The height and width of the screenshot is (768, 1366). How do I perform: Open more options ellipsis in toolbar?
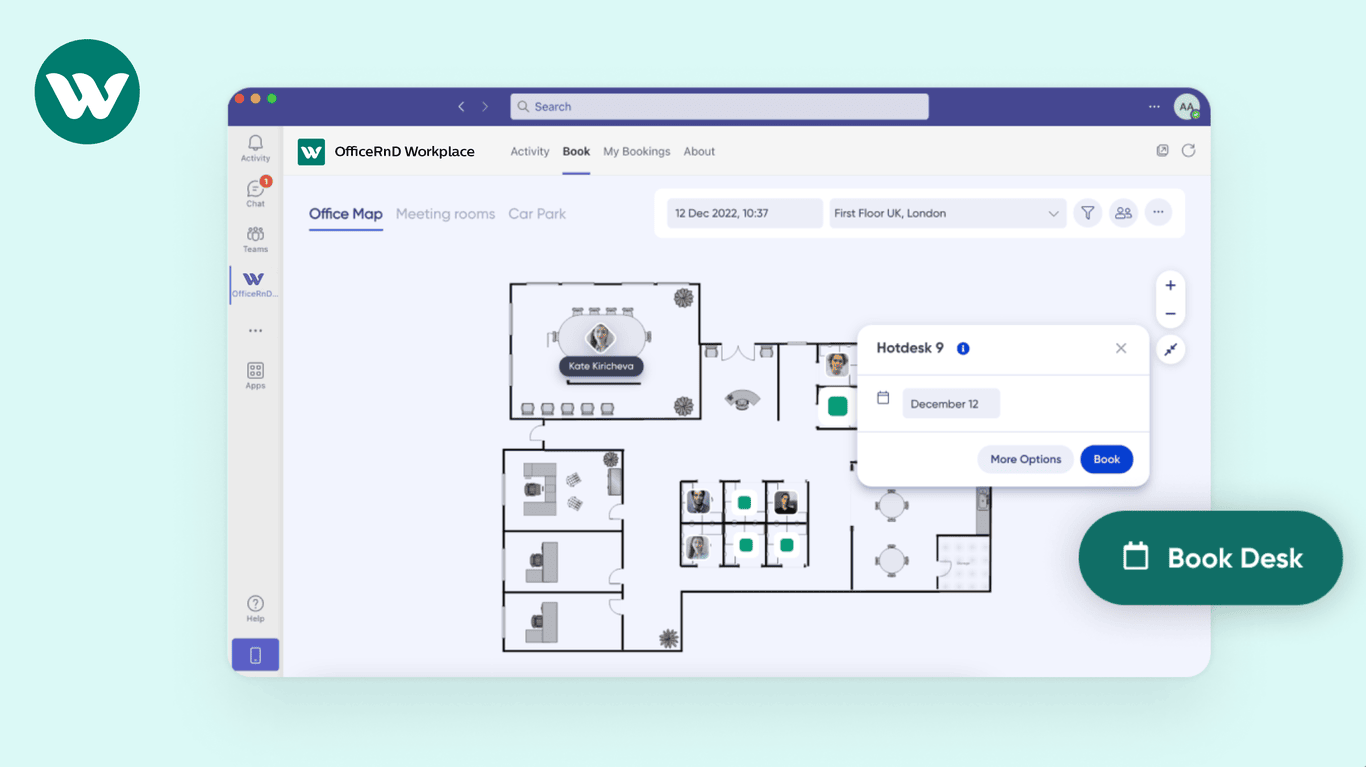click(x=1158, y=213)
